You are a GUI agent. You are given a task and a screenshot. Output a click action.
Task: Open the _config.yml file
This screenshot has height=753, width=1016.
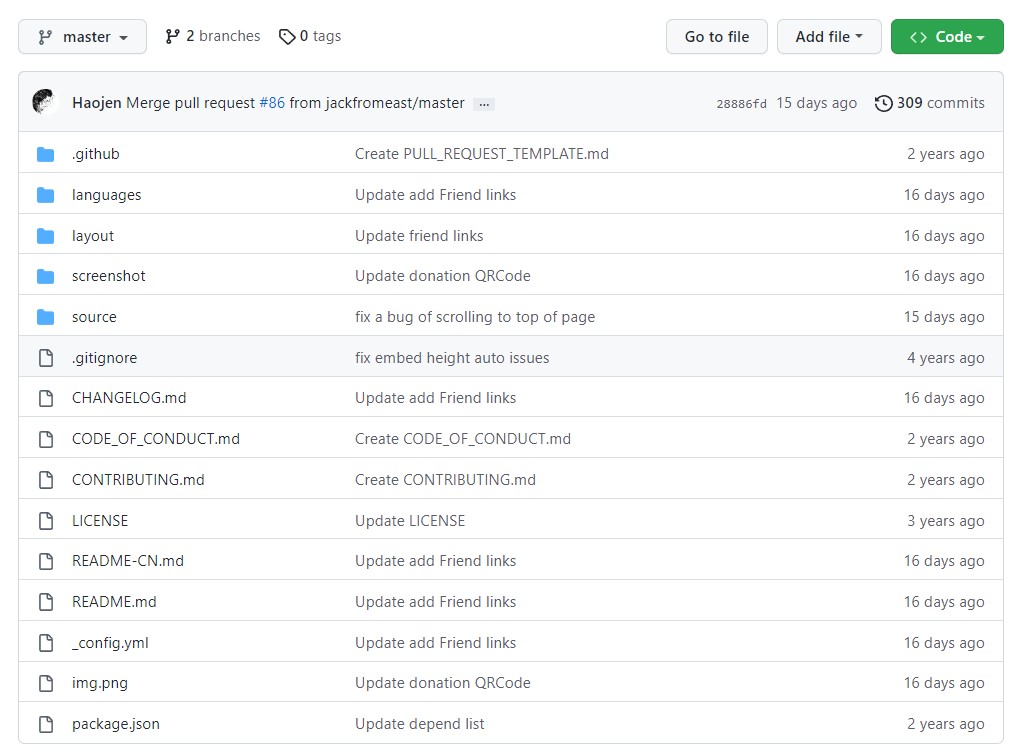click(110, 643)
